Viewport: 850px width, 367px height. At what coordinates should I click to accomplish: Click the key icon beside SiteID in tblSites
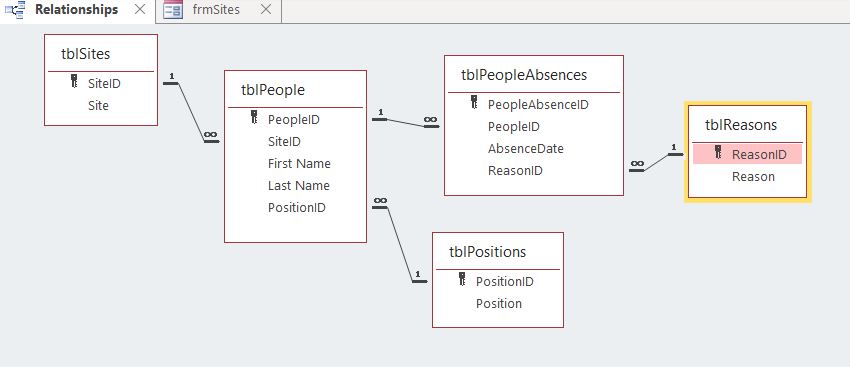(x=74, y=81)
